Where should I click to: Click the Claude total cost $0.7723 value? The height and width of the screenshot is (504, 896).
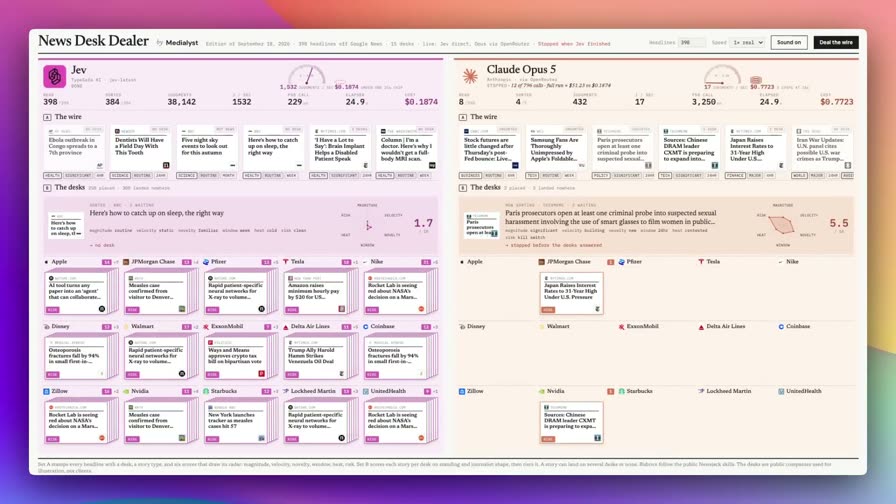(837, 102)
